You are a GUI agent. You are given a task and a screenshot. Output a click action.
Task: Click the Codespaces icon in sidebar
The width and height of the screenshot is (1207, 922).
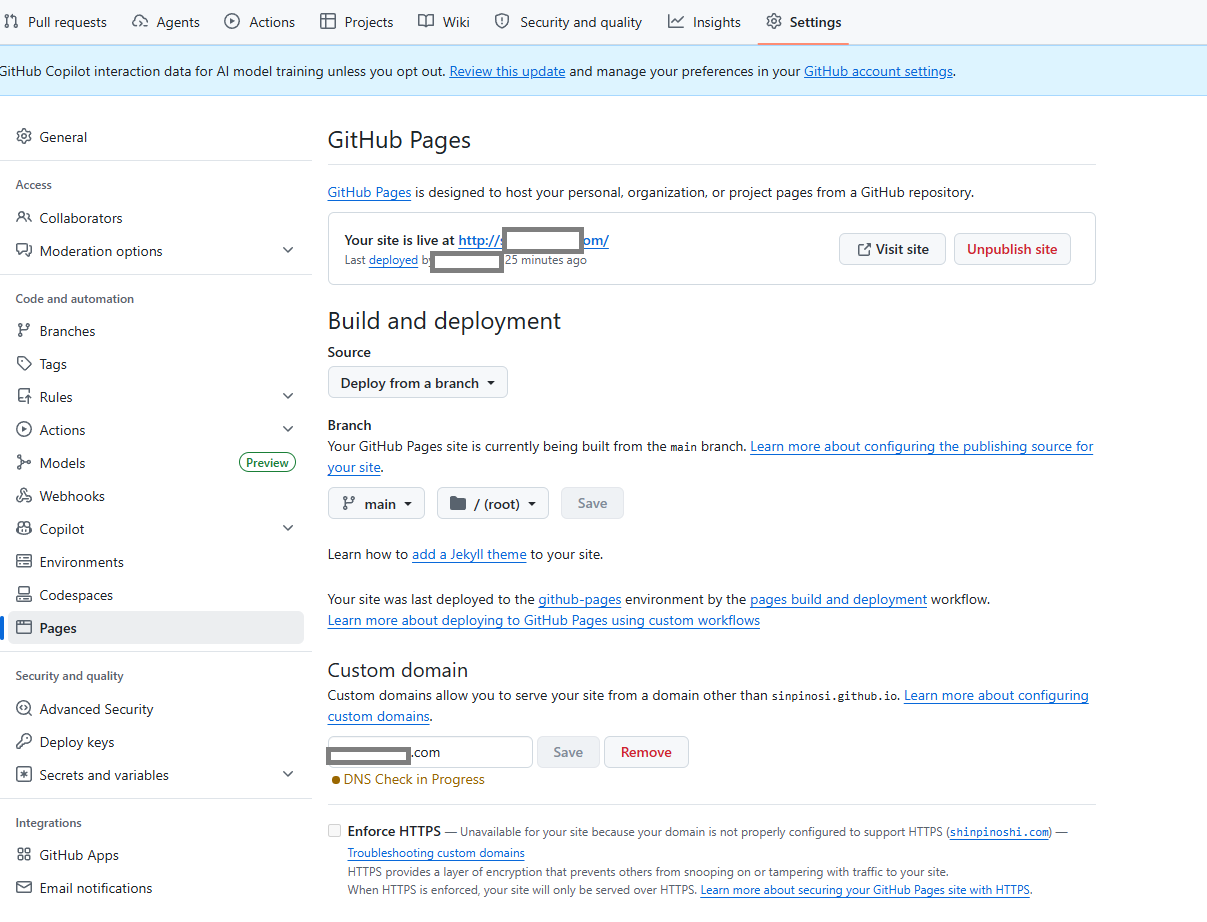(x=24, y=595)
